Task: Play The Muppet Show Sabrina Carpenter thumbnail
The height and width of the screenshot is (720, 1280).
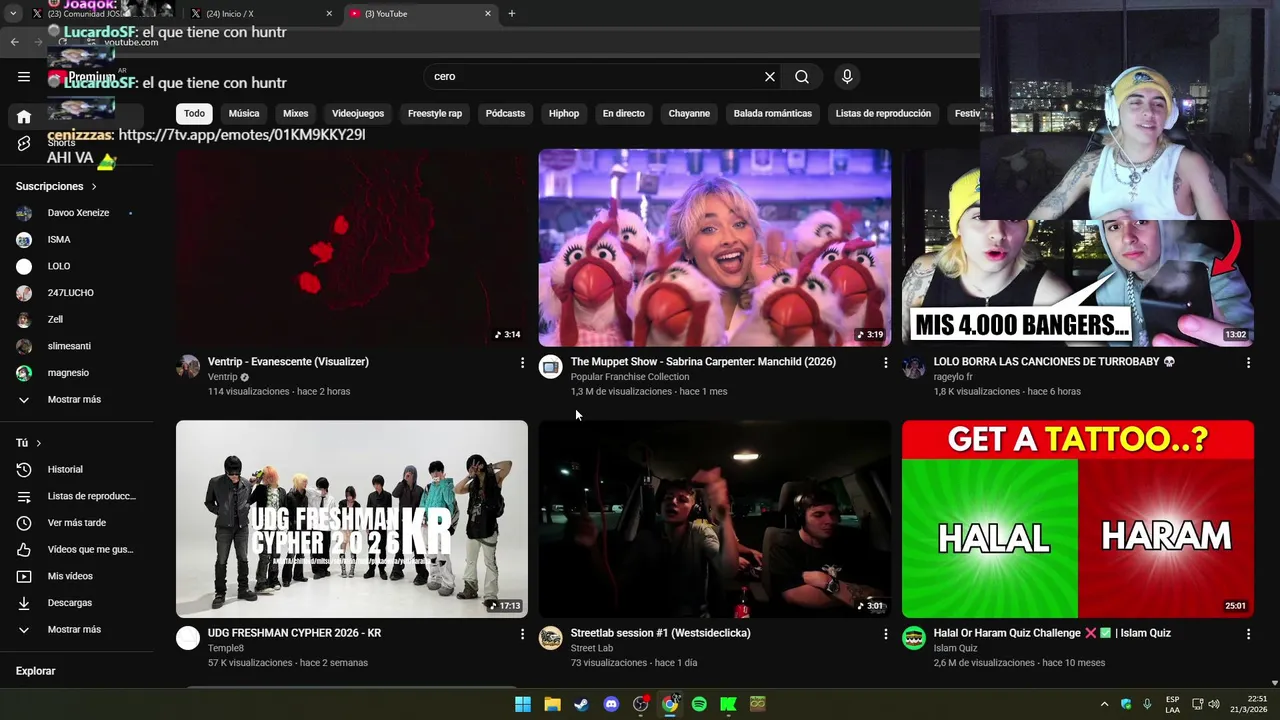Action: 715,247
